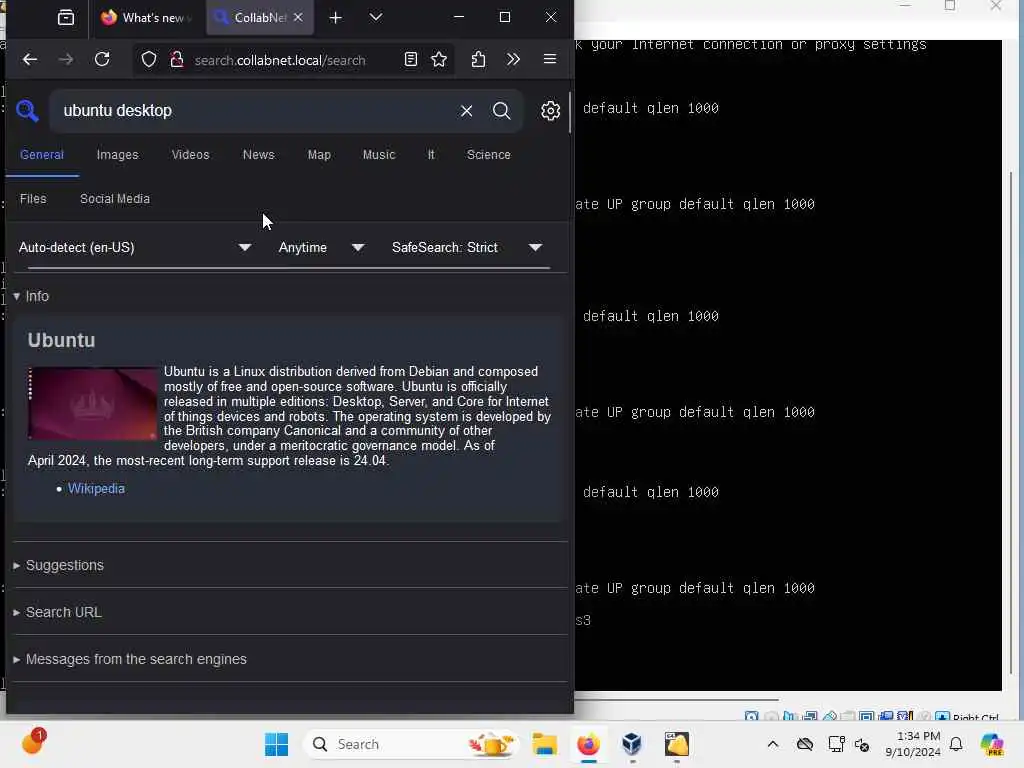This screenshot has width=1024, height=768.
Task: Activate Firefox from the taskbar
Action: [588, 744]
